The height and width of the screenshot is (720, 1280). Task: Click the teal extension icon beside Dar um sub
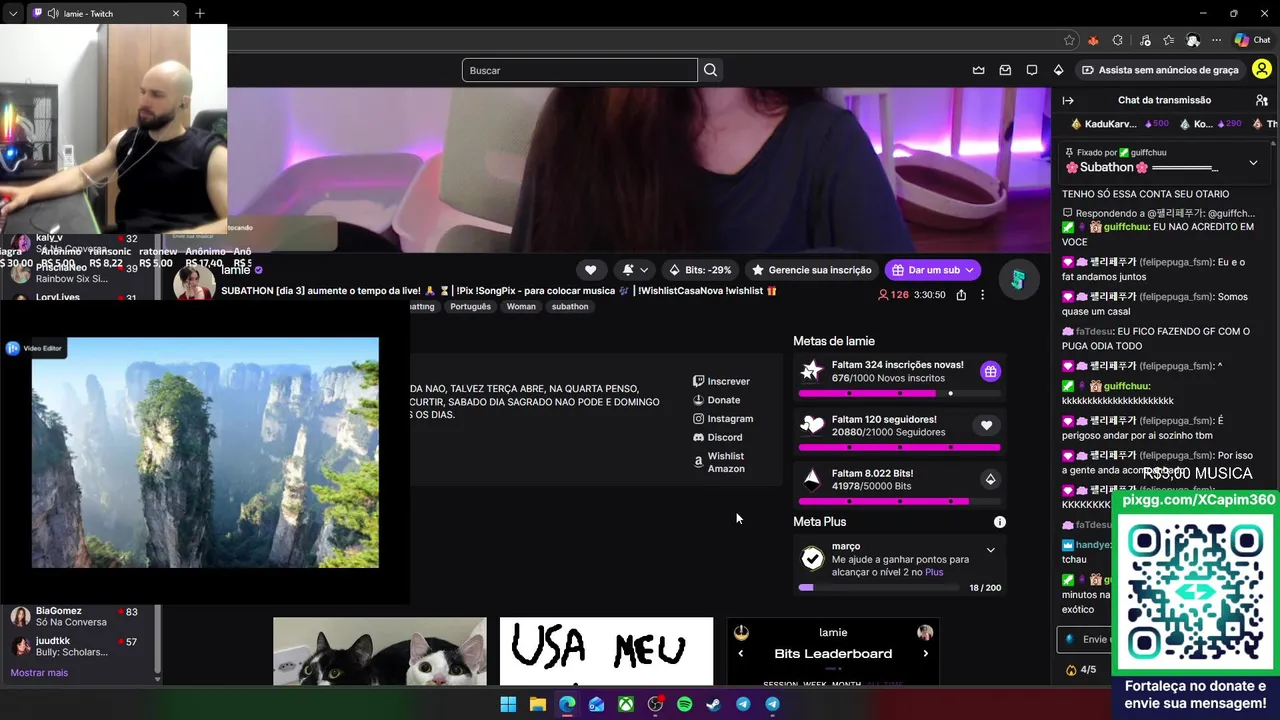pyautogui.click(x=1018, y=280)
